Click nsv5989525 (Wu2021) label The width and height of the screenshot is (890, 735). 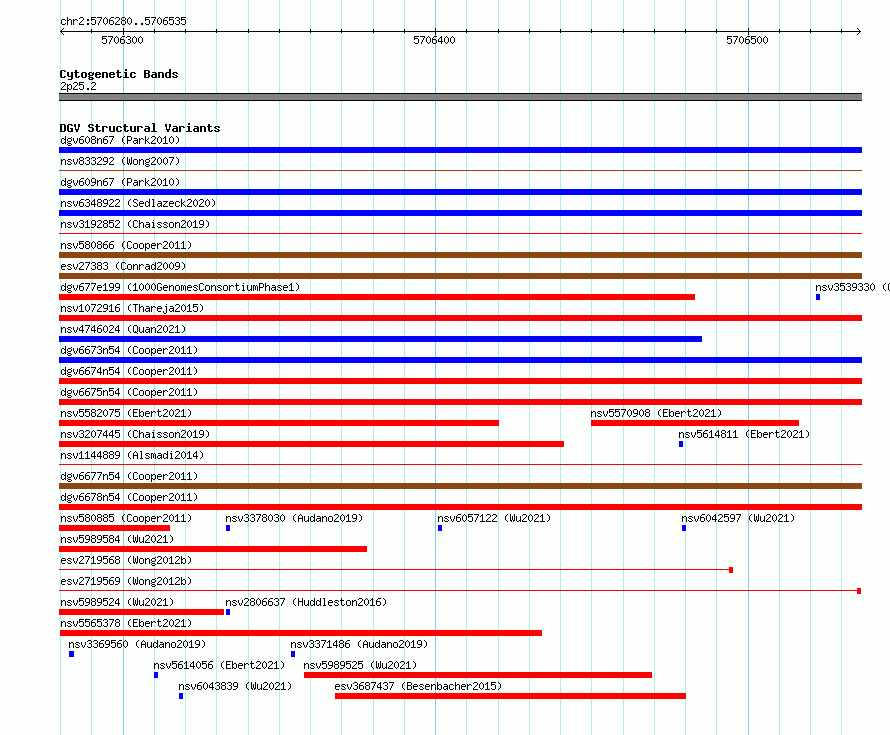360,665
